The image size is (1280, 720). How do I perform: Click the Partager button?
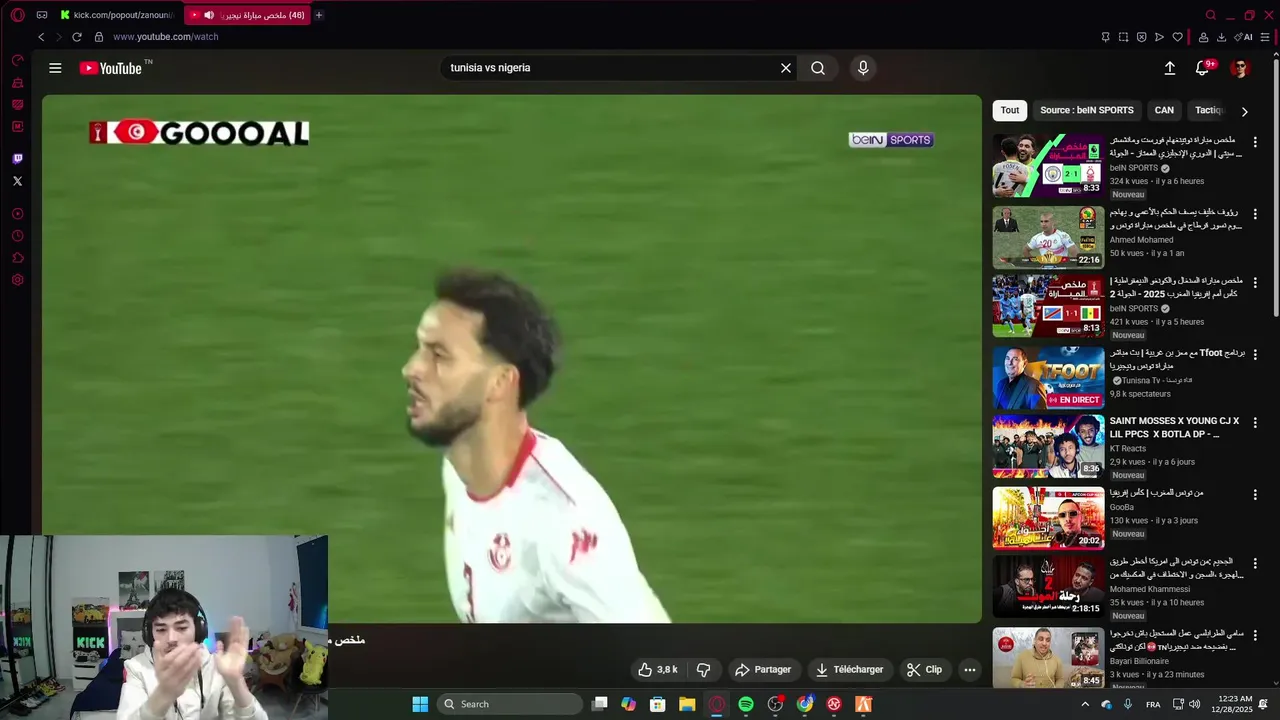pyautogui.click(x=763, y=670)
